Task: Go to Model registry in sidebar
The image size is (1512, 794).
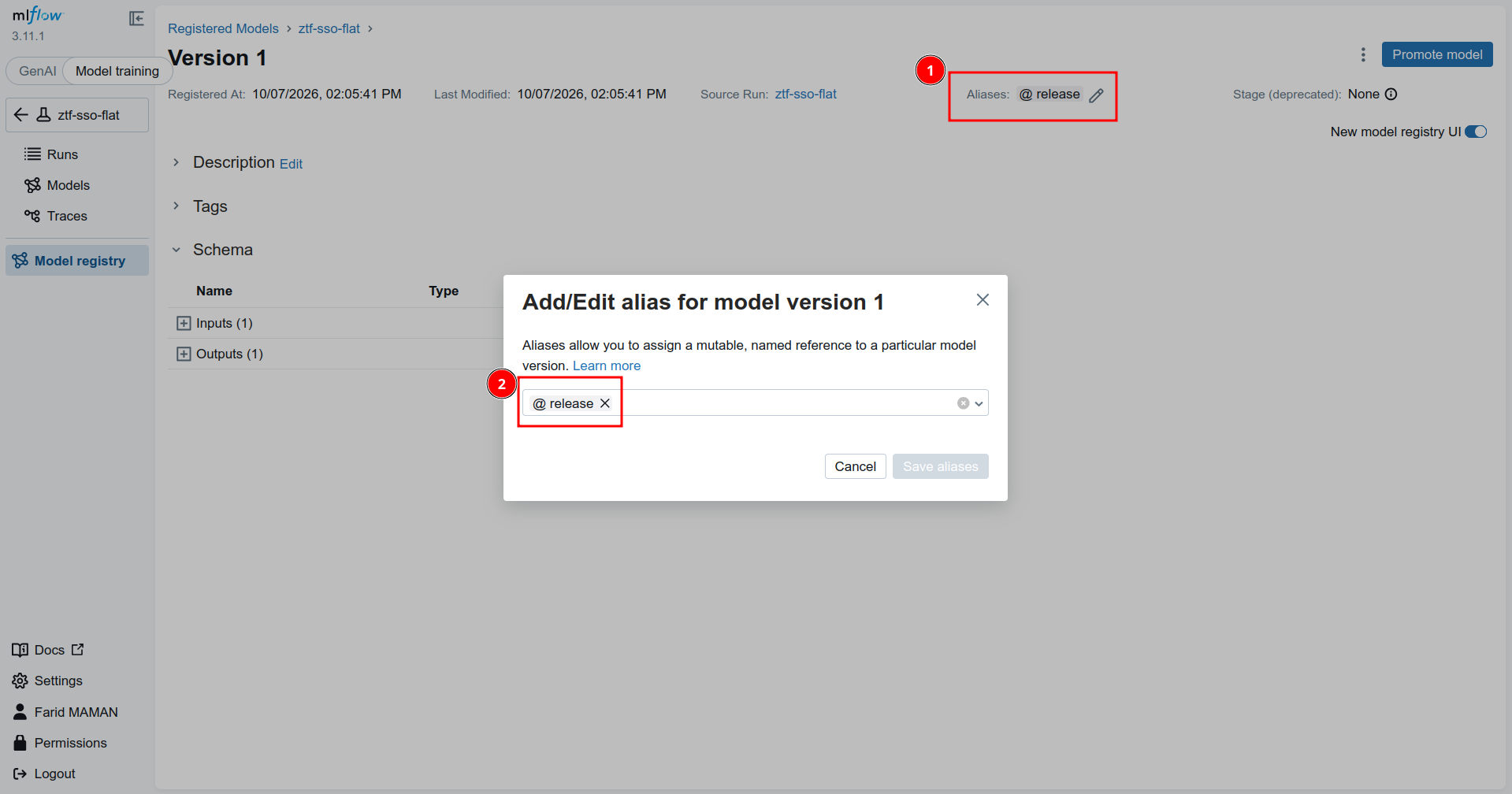Action: pos(77,261)
